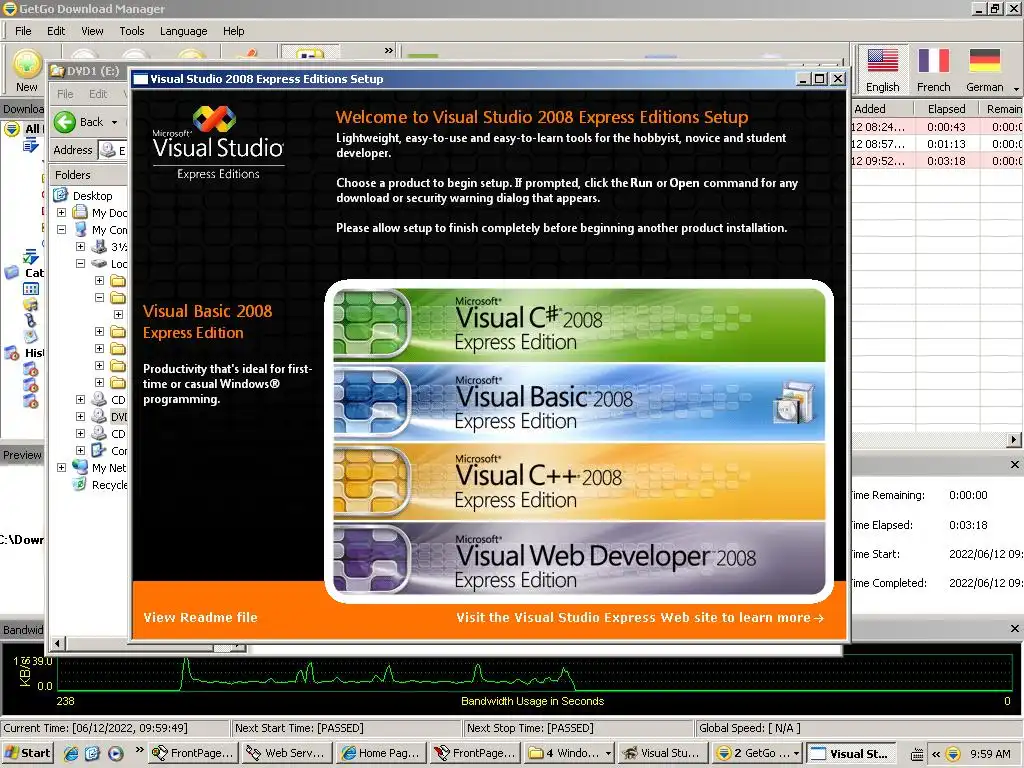This screenshot has width=1024, height=768.
Task: Open the 2 GetGo grouped taskbar button
Action: coord(757,753)
